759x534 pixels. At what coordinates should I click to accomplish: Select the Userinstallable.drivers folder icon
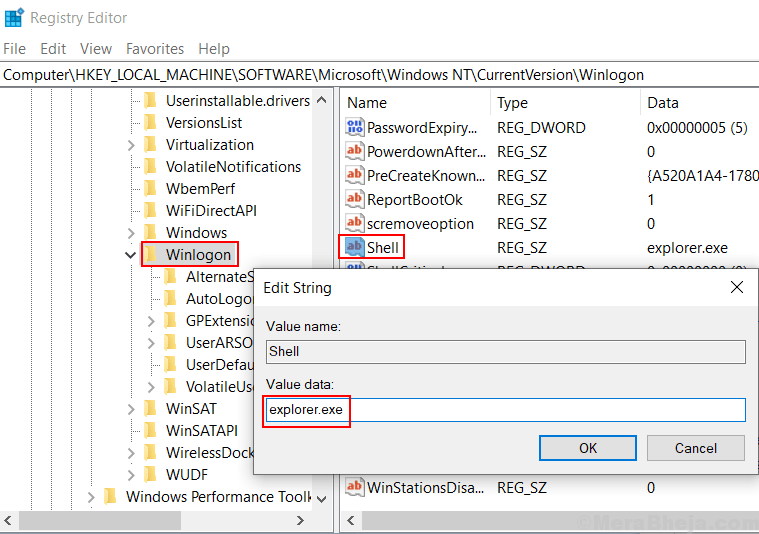pyautogui.click(x=151, y=101)
